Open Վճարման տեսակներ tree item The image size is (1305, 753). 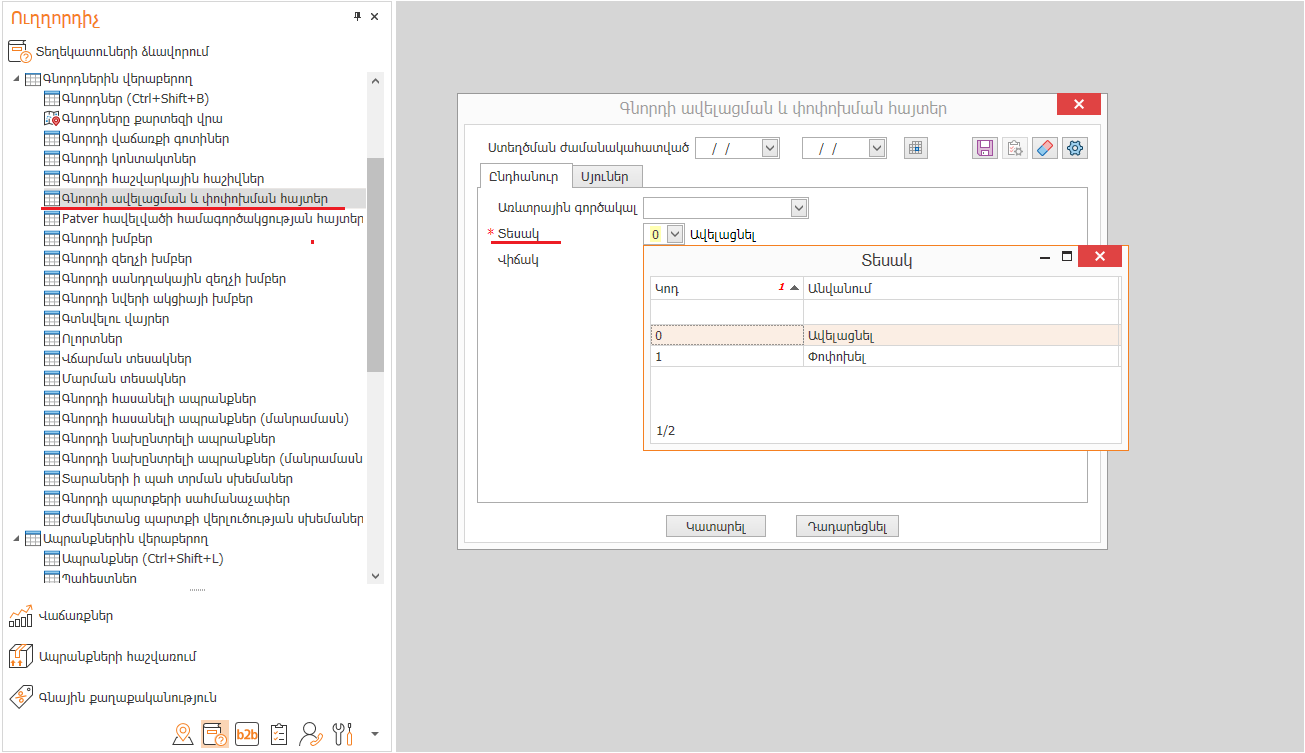tap(127, 359)
